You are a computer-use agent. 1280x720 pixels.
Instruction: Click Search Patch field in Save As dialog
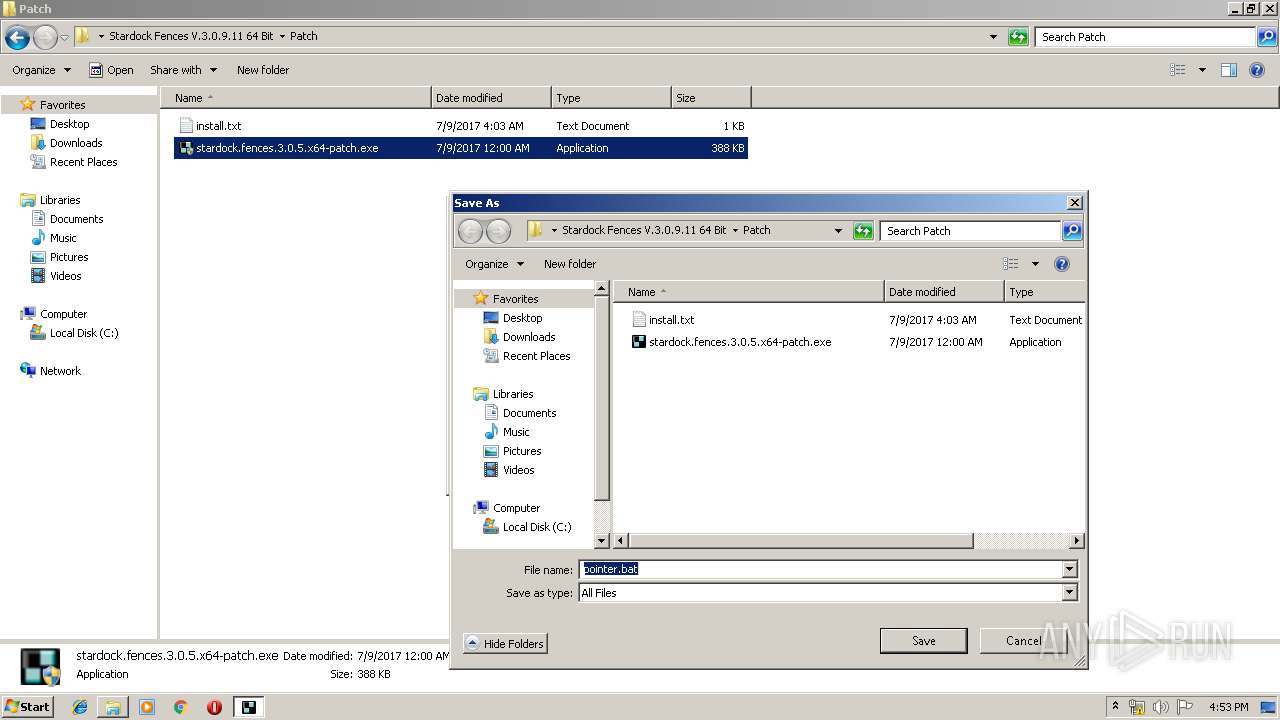970,231
